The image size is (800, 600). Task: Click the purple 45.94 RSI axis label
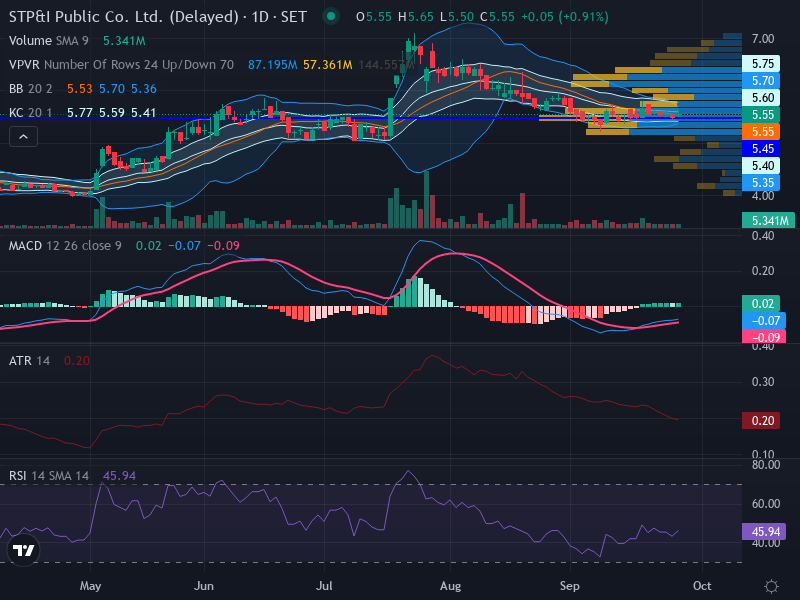point(764,532)
